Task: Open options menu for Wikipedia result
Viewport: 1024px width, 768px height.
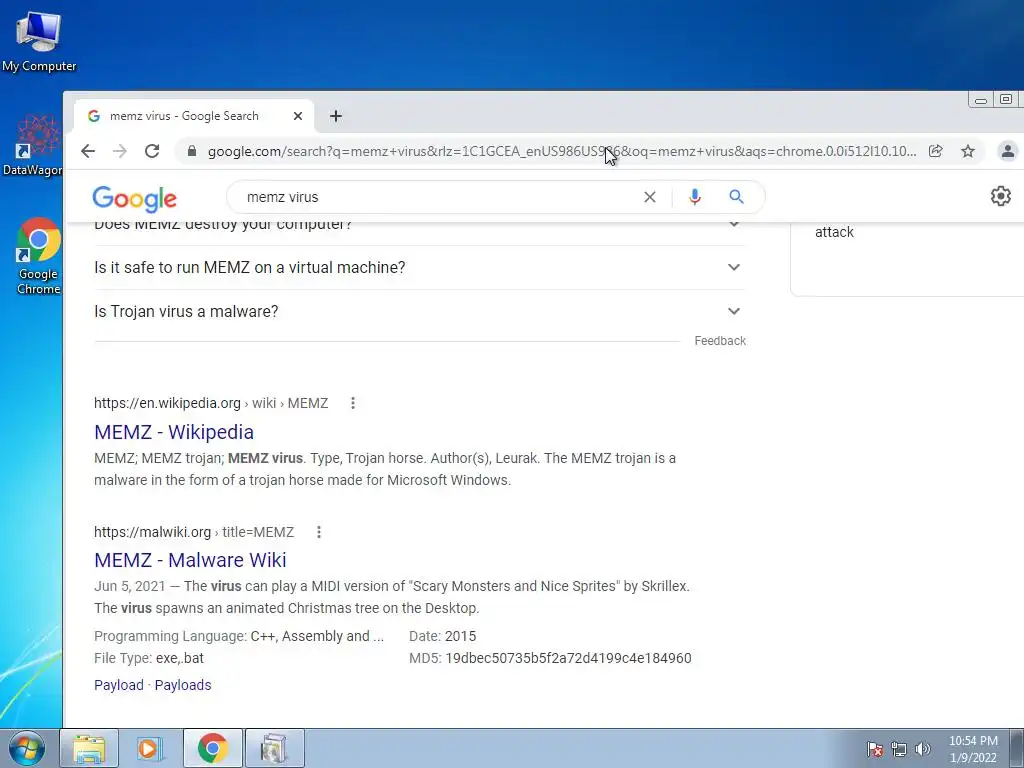Action: coord(353,403)
